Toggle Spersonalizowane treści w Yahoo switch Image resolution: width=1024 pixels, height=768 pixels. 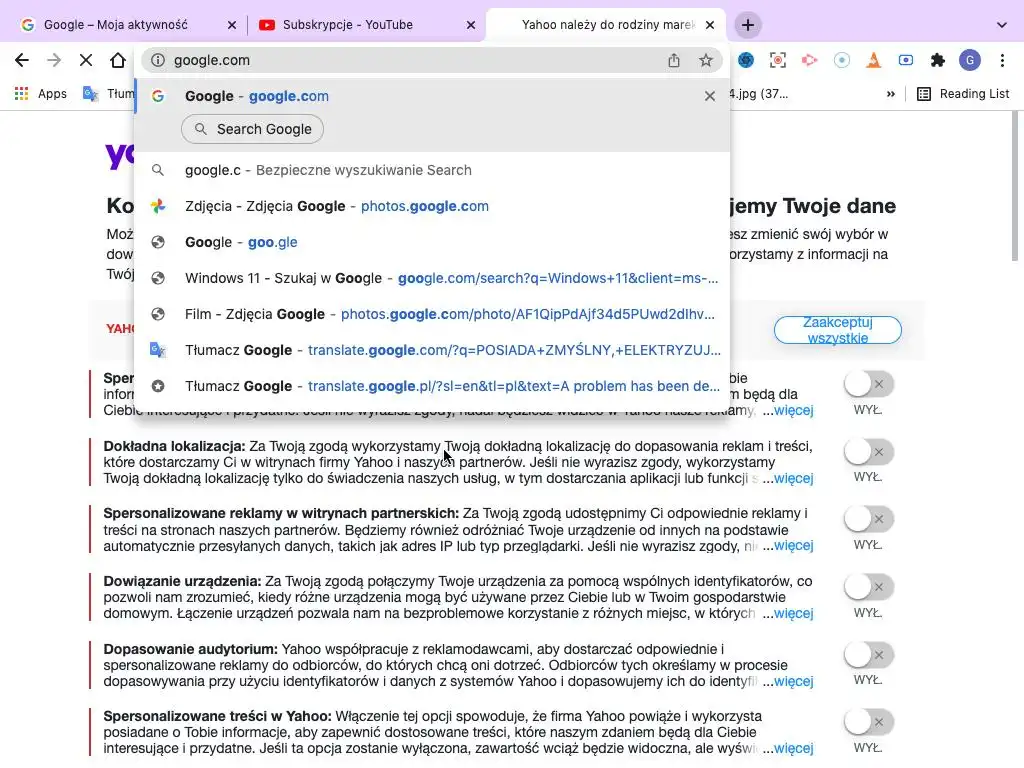coord(868,722)
